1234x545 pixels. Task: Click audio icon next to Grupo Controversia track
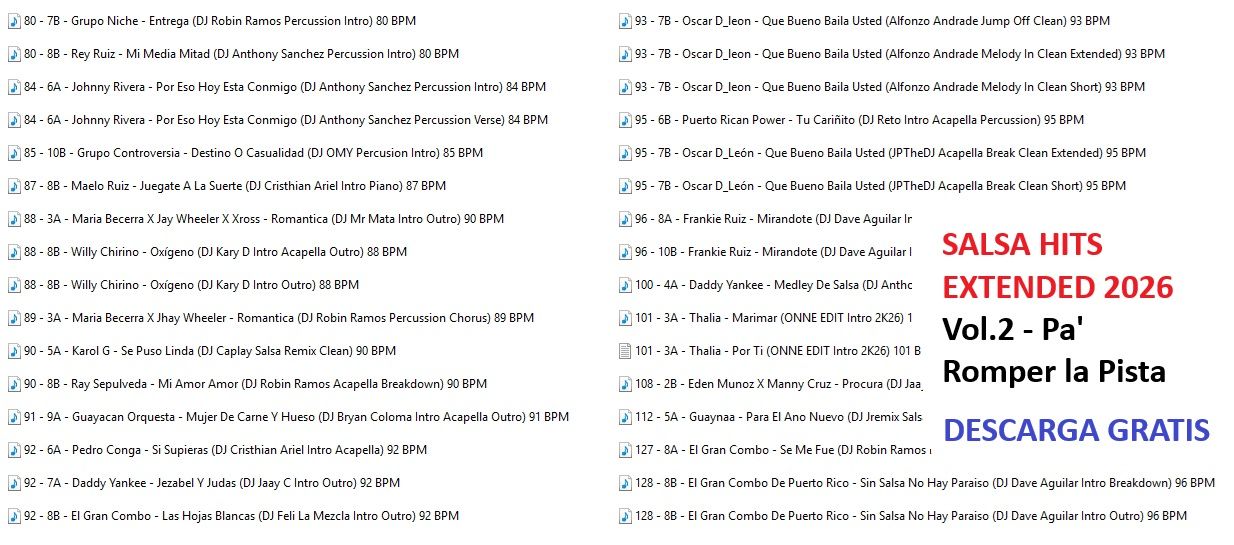click(x=14, y=153)
